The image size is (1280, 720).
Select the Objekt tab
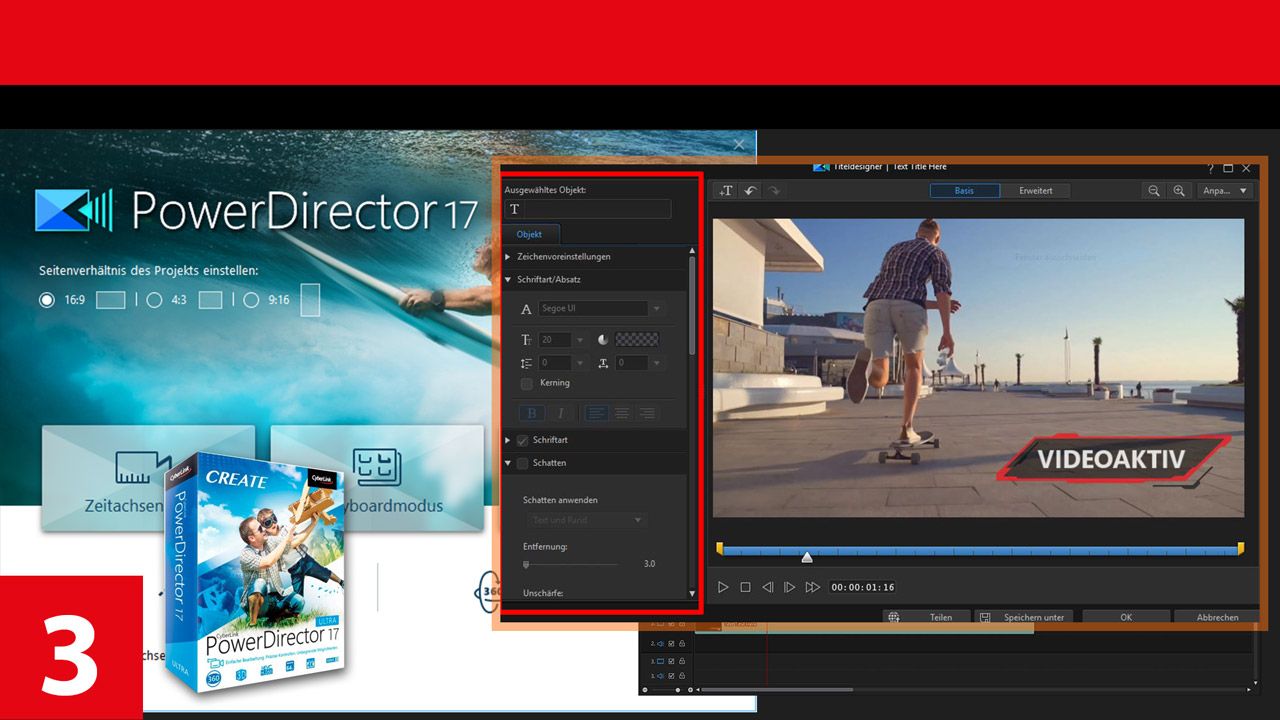click(x=530, y=233)
